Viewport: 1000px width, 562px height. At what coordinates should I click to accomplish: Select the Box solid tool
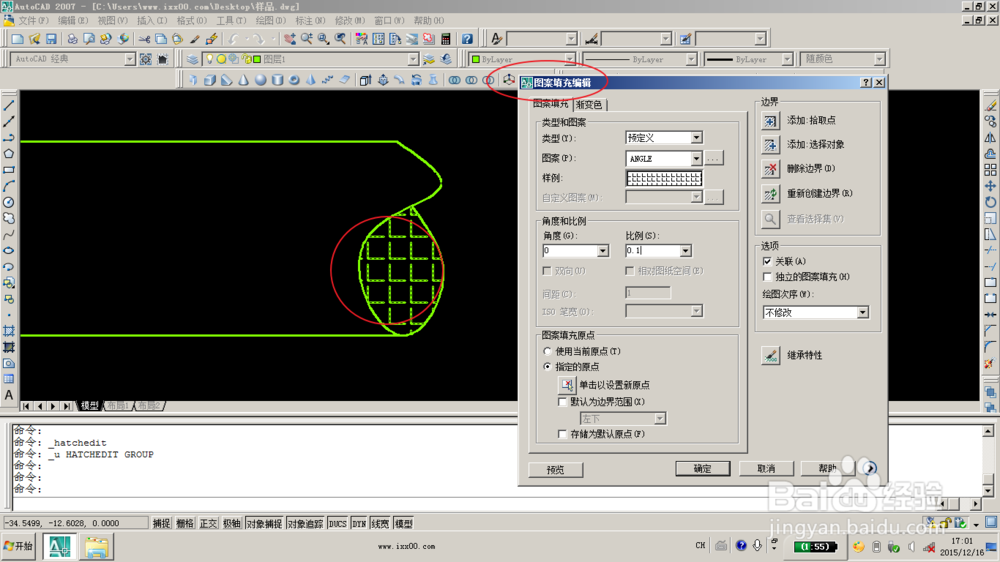pos(210,80)
